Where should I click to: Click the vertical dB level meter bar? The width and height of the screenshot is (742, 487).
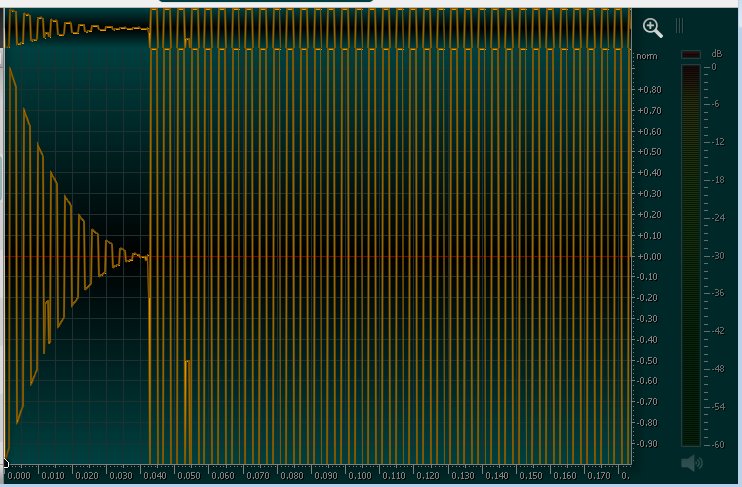tap(691, 256)
